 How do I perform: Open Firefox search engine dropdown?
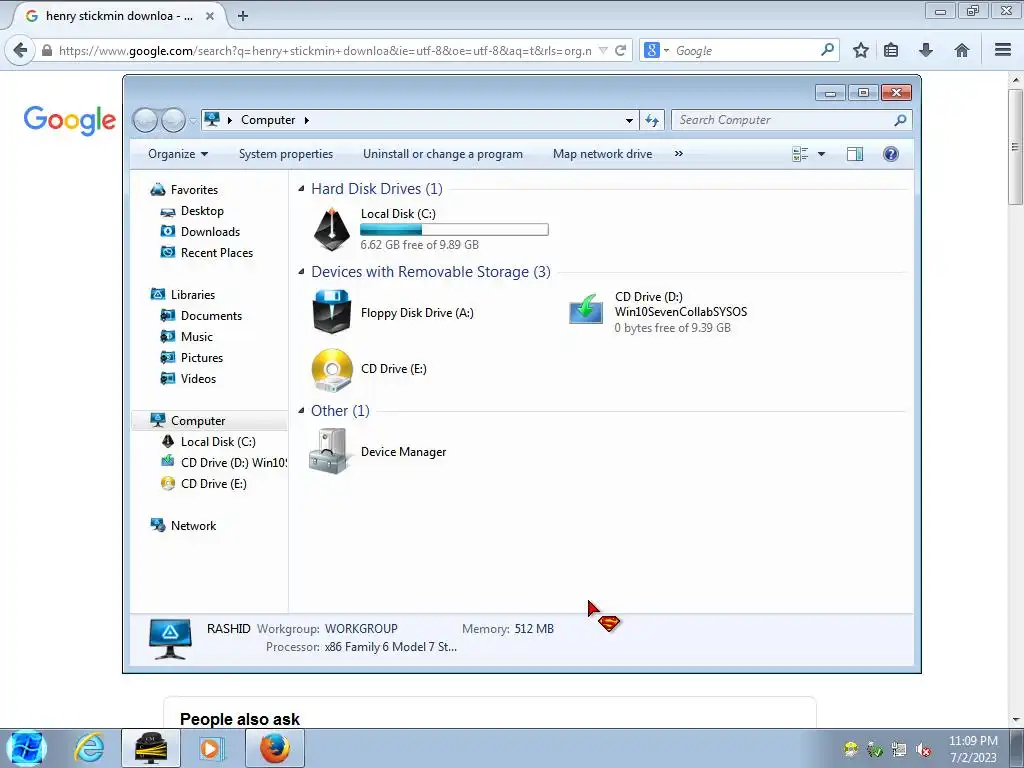[x=656, y=50]
